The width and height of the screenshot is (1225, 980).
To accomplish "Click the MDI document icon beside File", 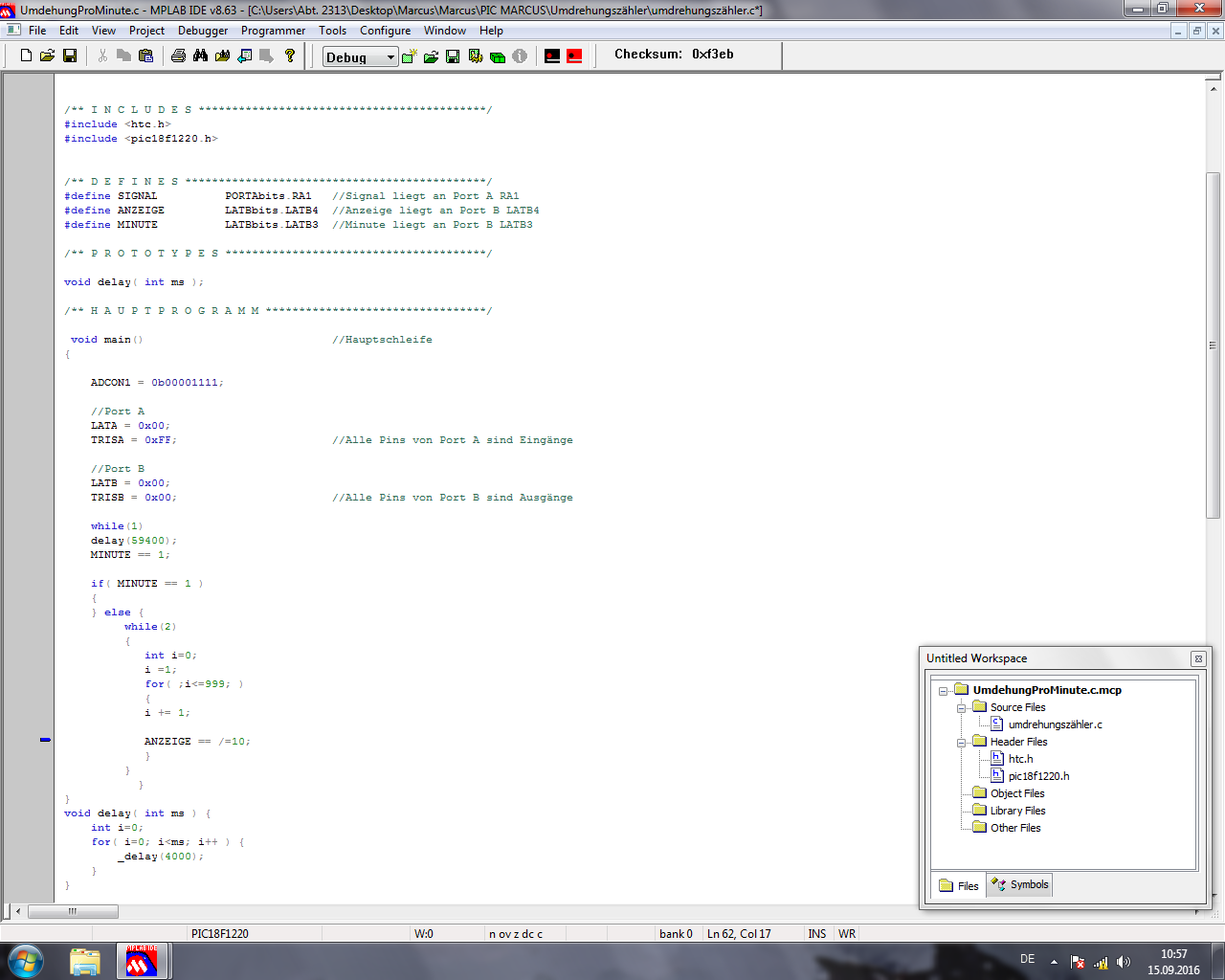I will click(13, 31).
